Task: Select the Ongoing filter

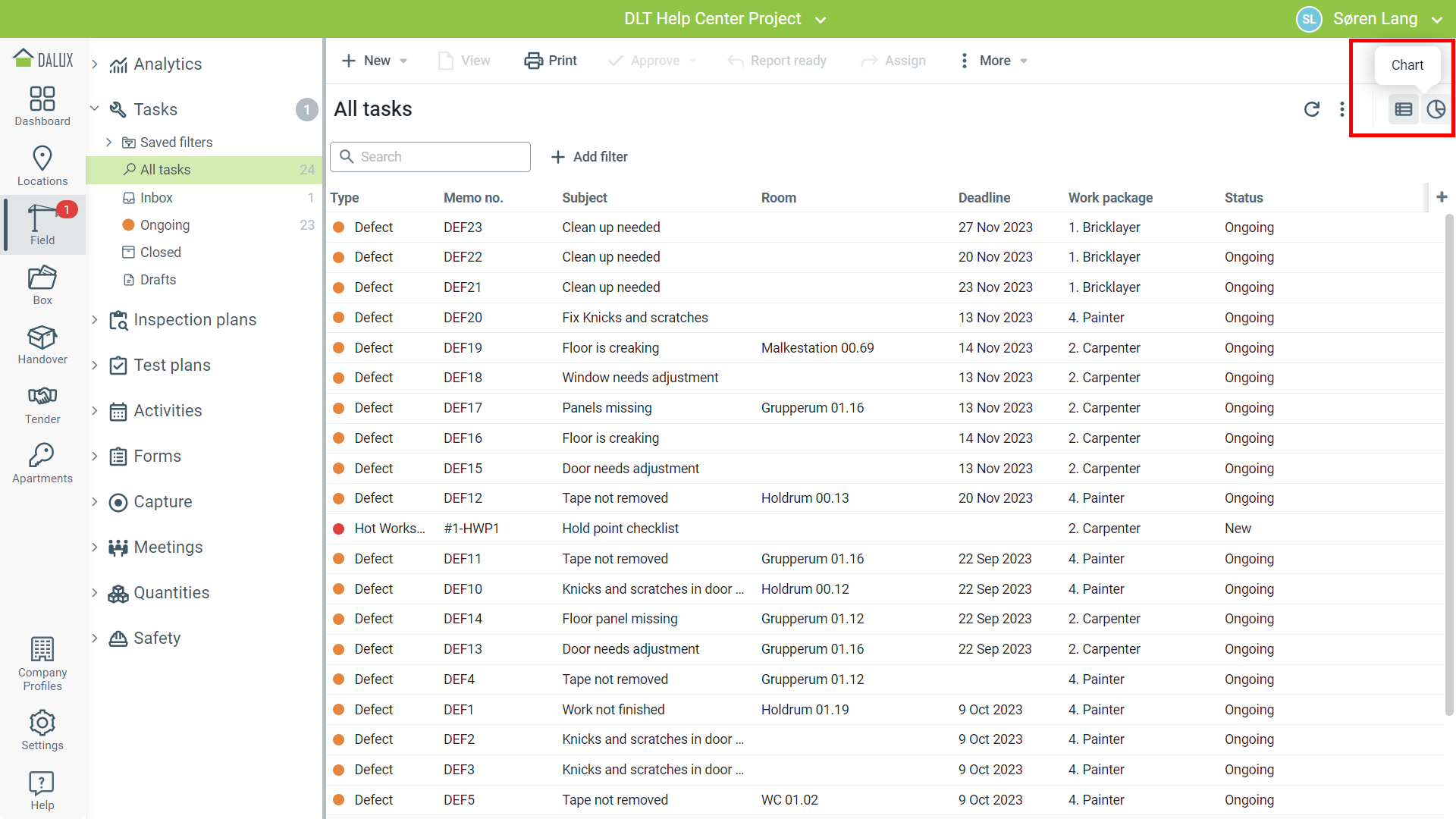Action: pyautogui.click(x=165, y=225)
